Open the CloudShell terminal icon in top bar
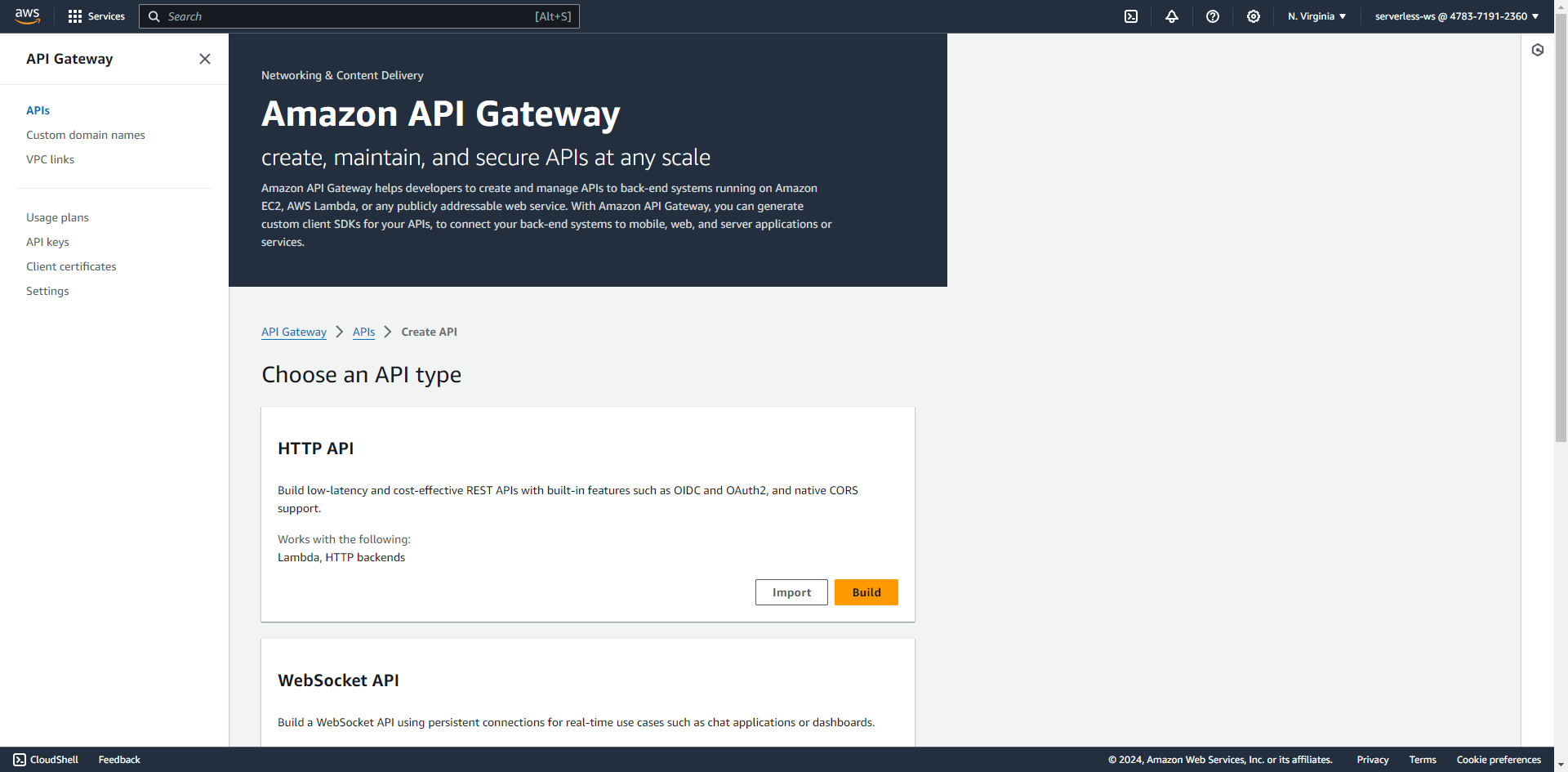Viewport: 1568px width, 772px height. (1131, 16)
